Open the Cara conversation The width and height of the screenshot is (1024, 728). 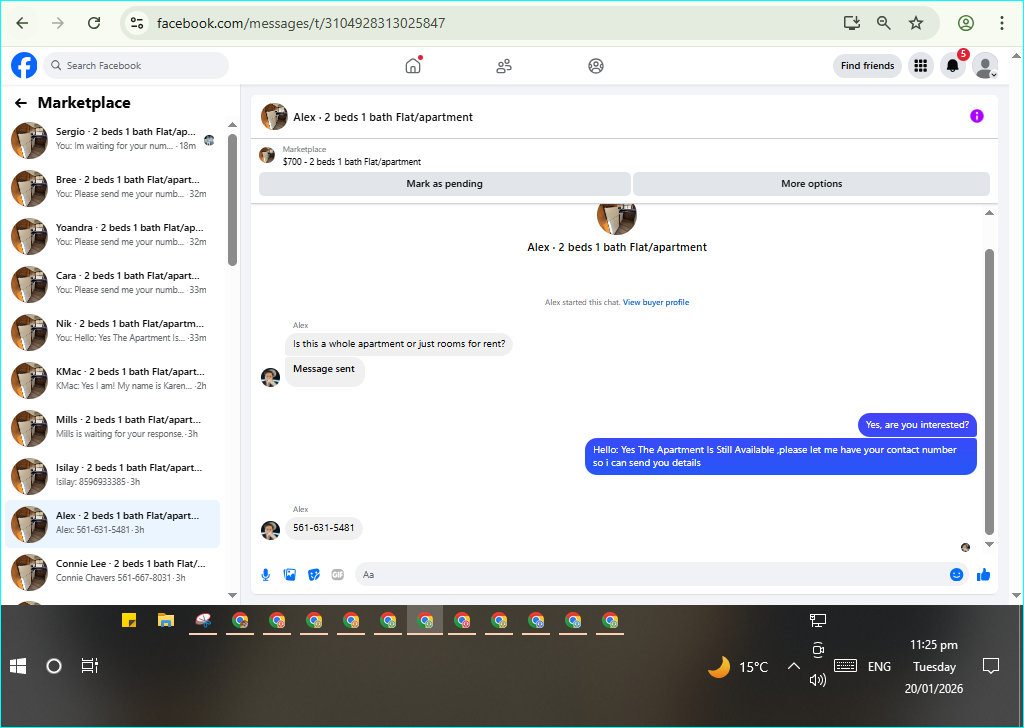pos(113,284)
